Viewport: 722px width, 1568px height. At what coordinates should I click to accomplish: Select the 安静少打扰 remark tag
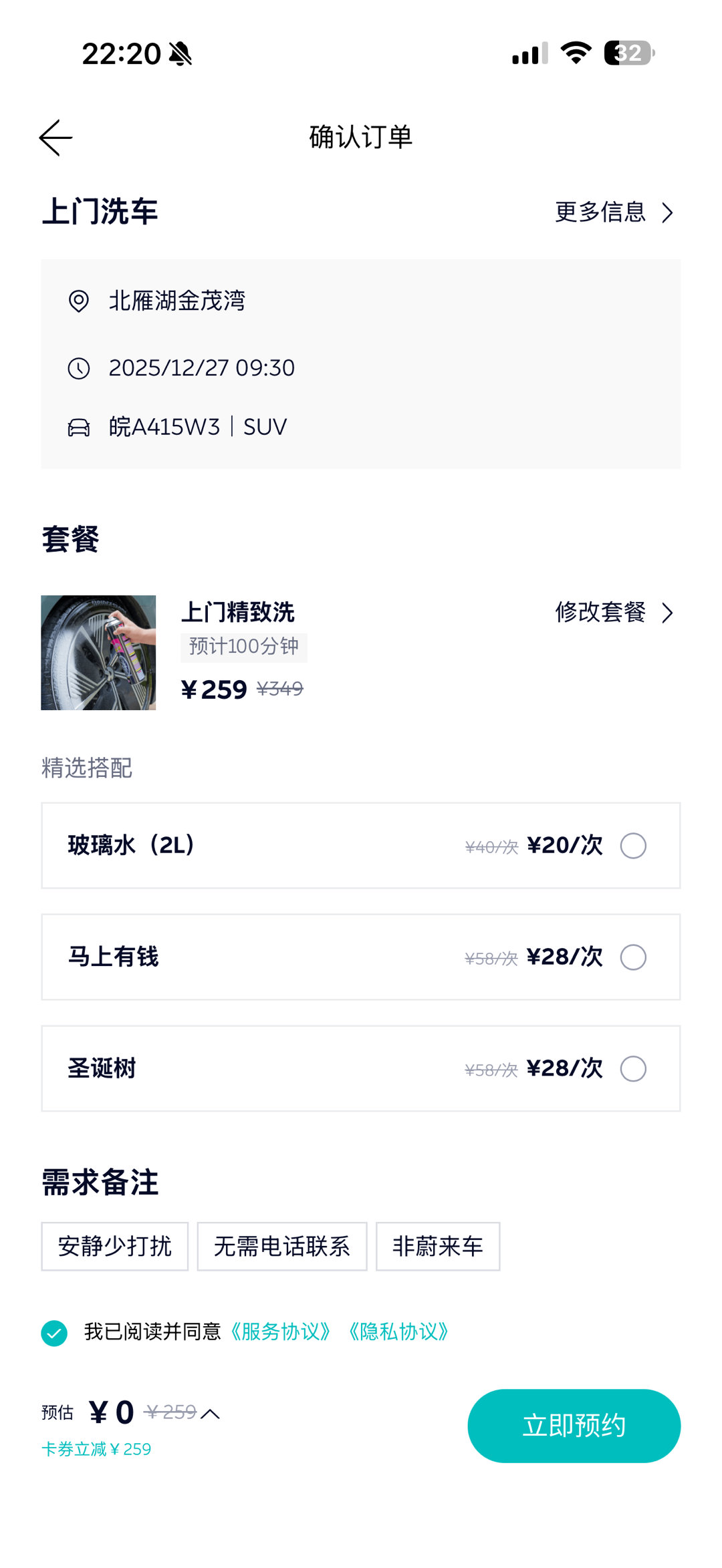coord(115,1247)
